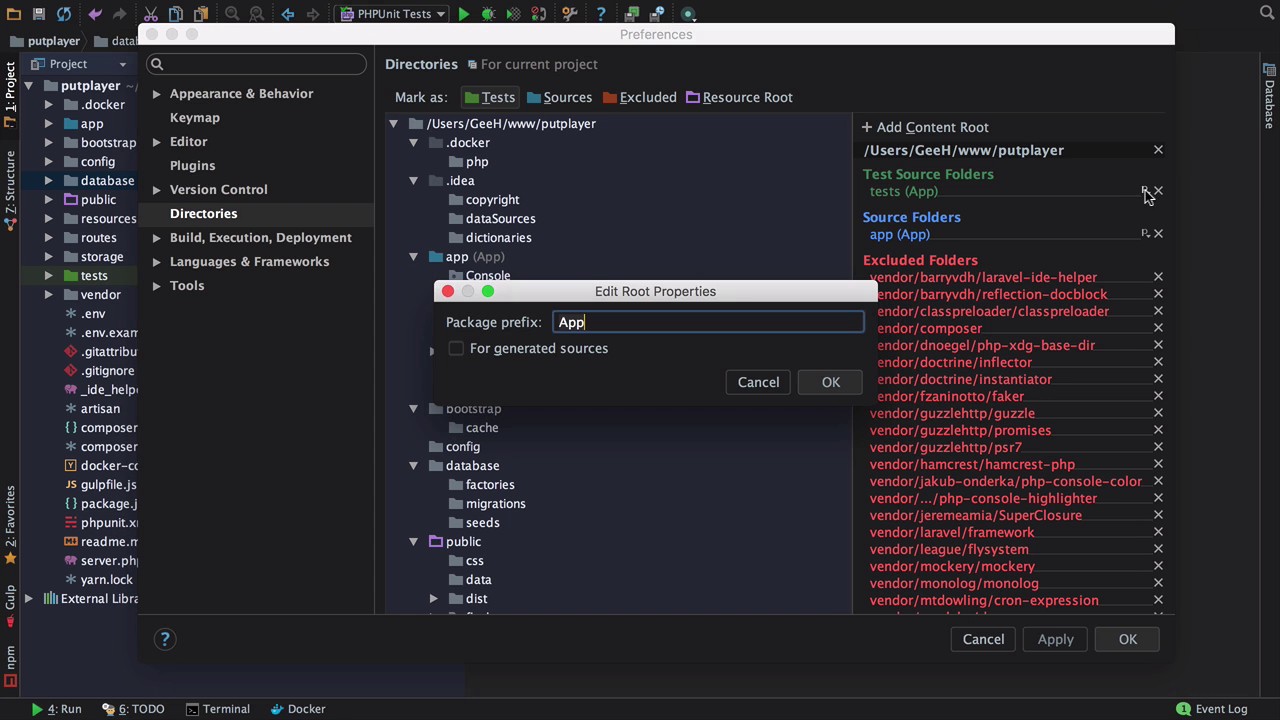
Task: Click the Copy toolbar icon
Action: click(176, 14)
